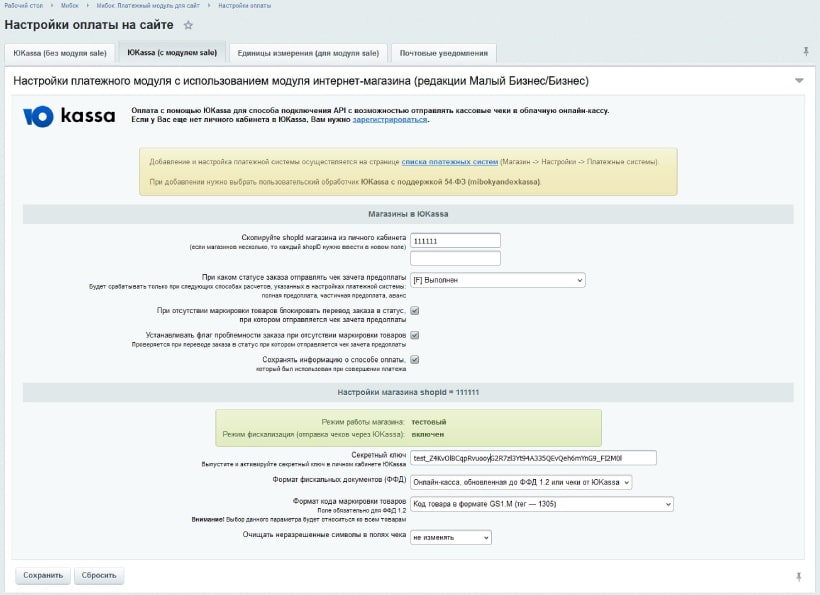
Task: Toggle order problem flag checkbox
Action: 415,335
